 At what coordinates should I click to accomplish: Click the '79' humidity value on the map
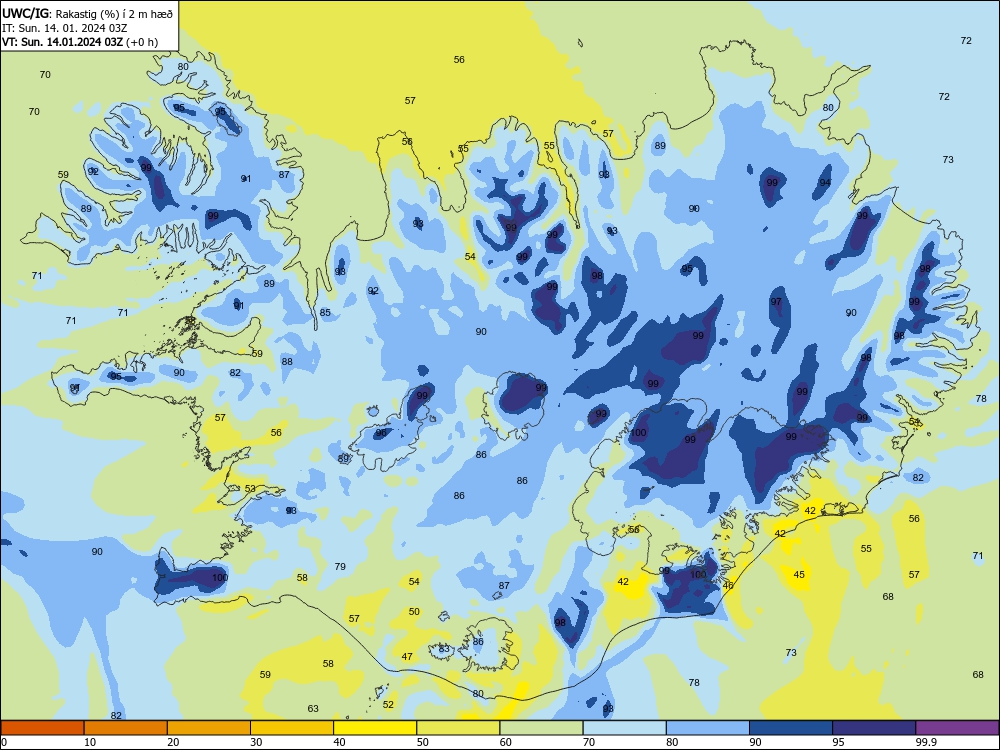click(x=340, y=566)
